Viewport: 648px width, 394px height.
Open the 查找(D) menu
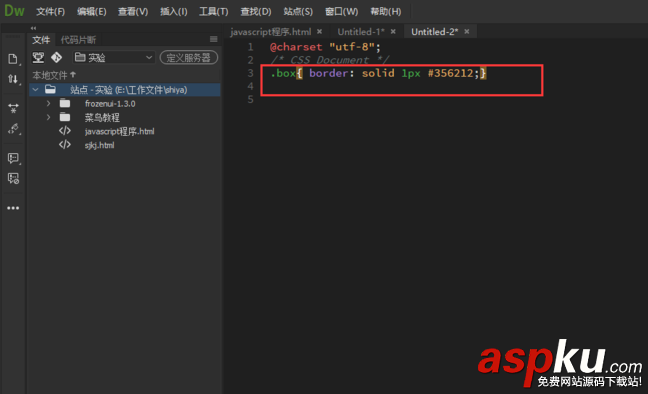coord(256,12)
